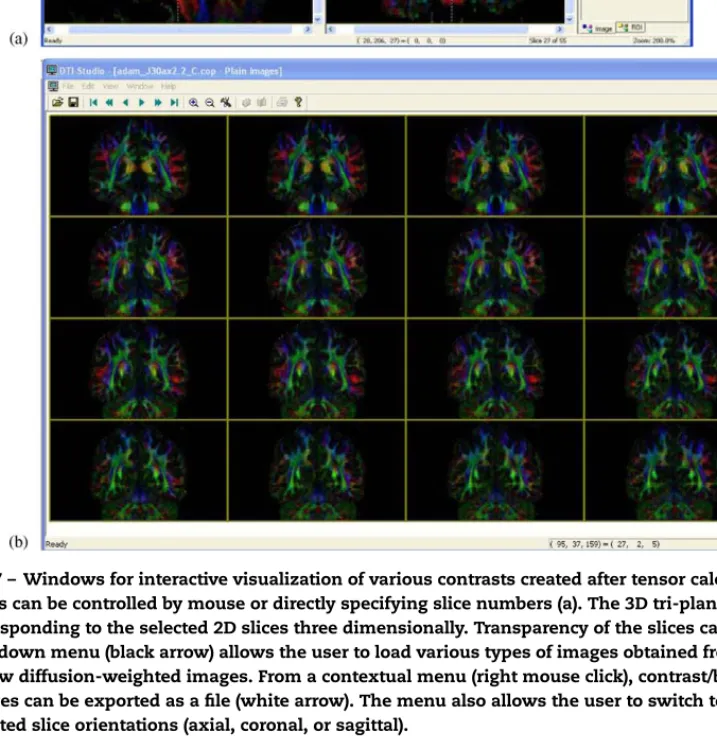Open the Edit menu
This screenshot has width=717, height=750.
[x=88, y=86]
